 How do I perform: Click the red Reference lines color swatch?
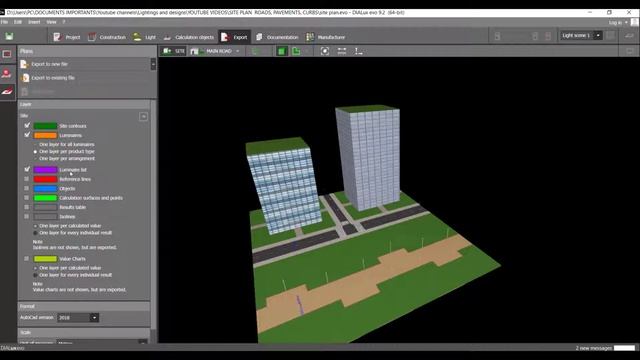point(45,179)
